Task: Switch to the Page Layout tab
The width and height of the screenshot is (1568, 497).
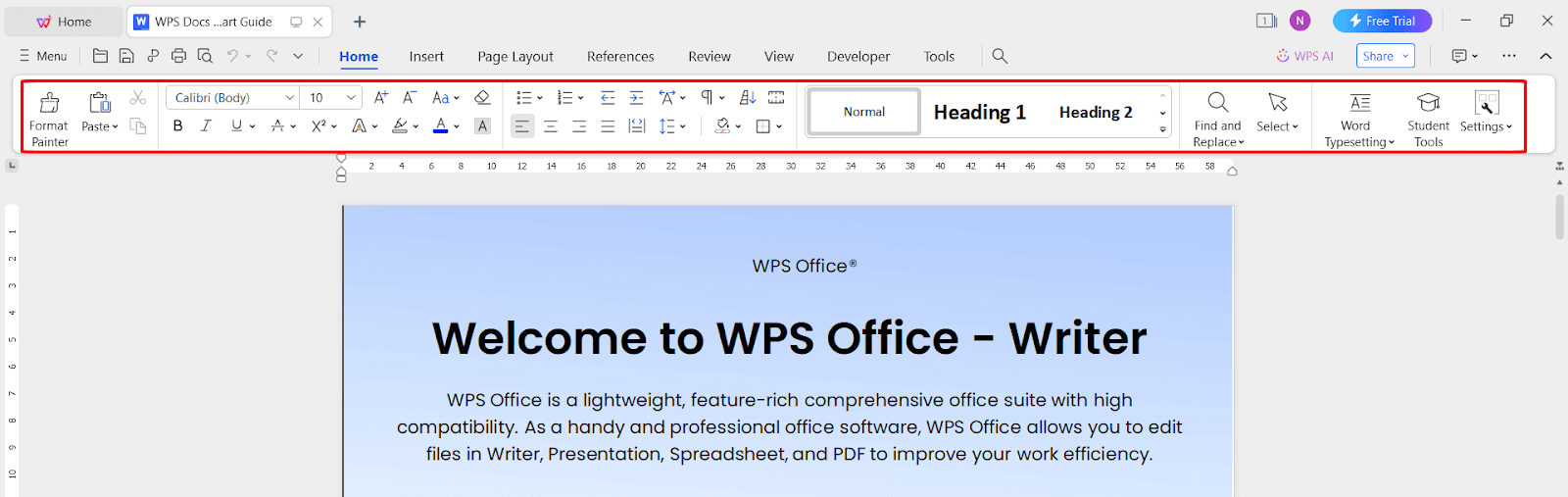Action: point(515,56)
